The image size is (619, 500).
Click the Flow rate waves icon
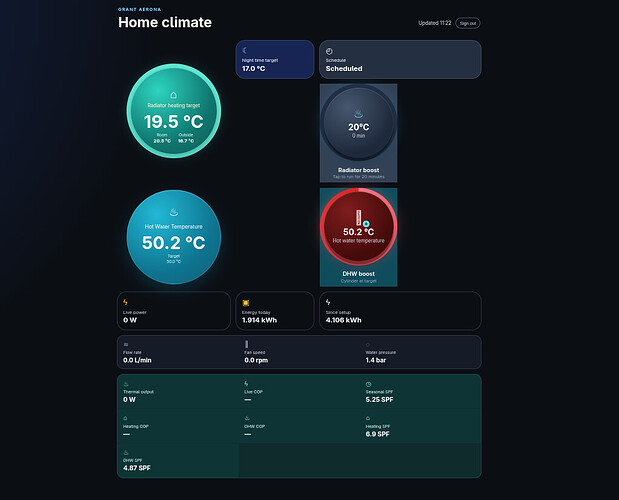[x=126, y=345]
